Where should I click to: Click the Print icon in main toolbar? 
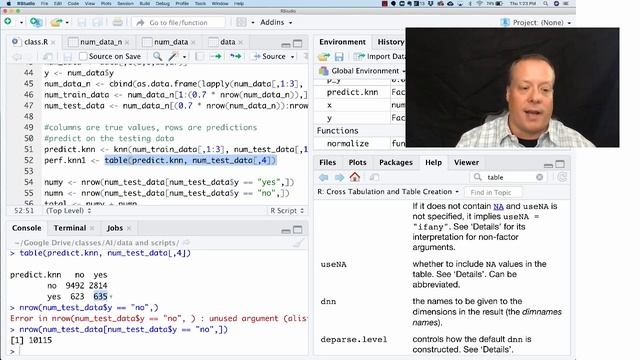(x=118, y=22)
